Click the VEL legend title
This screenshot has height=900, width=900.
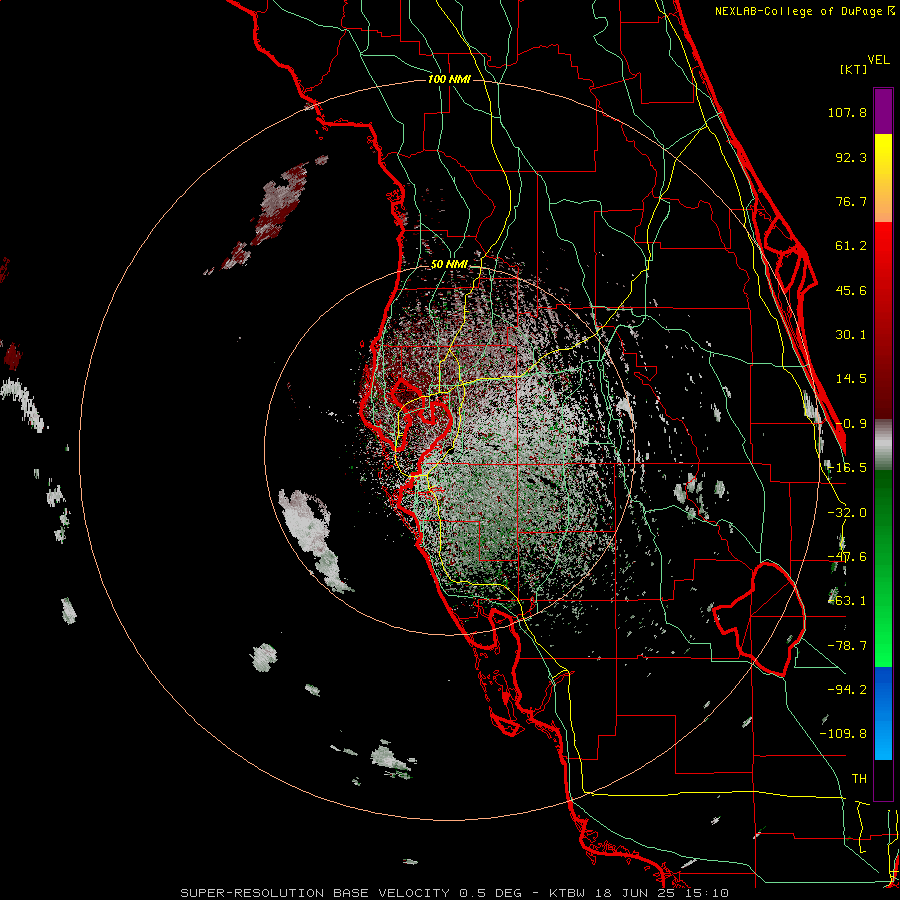[878, 60]
